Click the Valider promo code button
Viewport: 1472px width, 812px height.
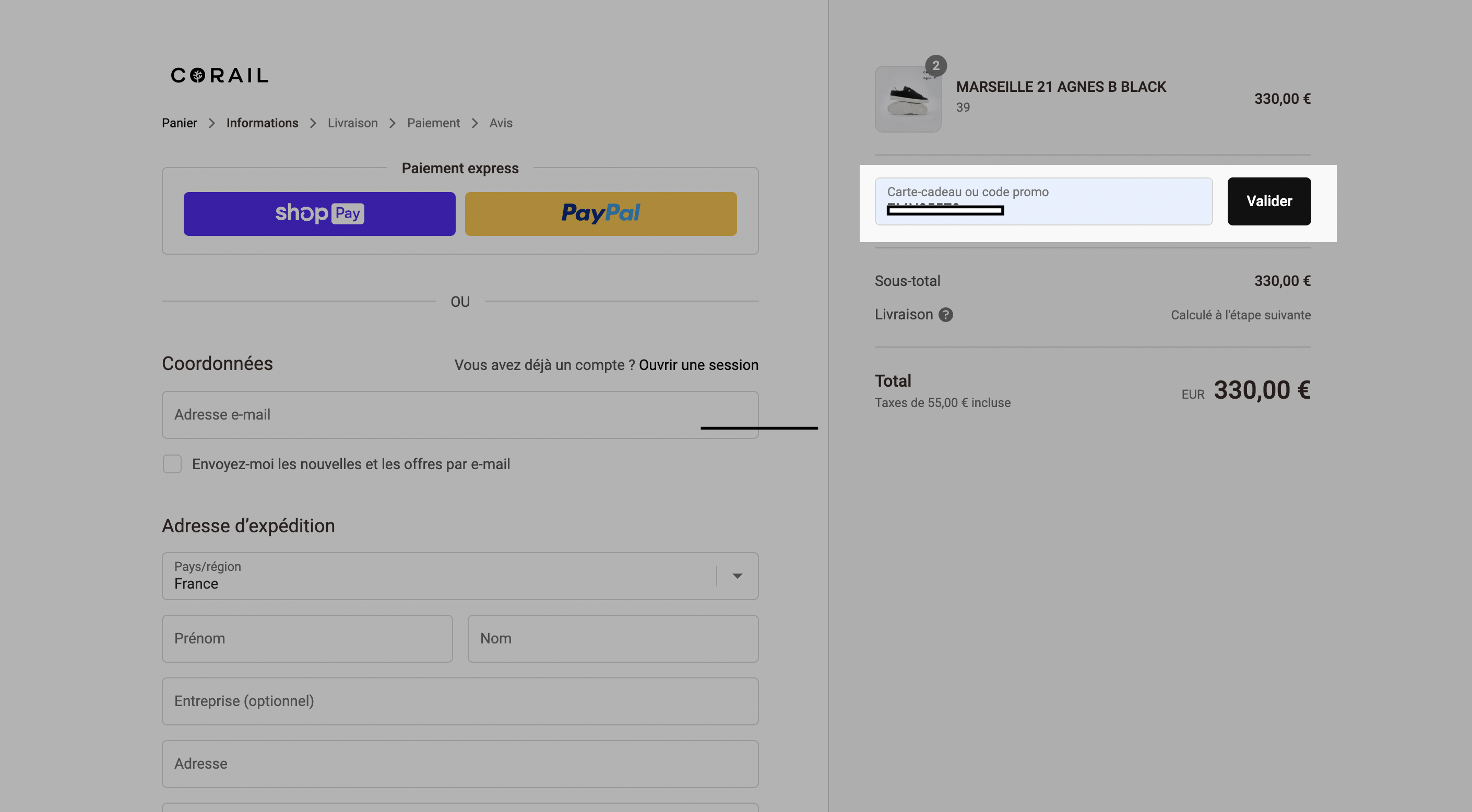pos(1268,201)
